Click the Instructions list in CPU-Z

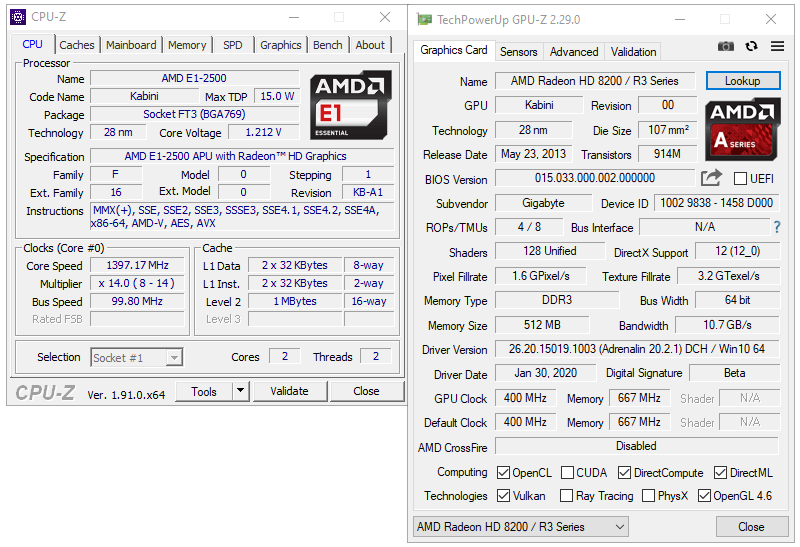(x=242, y=217)
